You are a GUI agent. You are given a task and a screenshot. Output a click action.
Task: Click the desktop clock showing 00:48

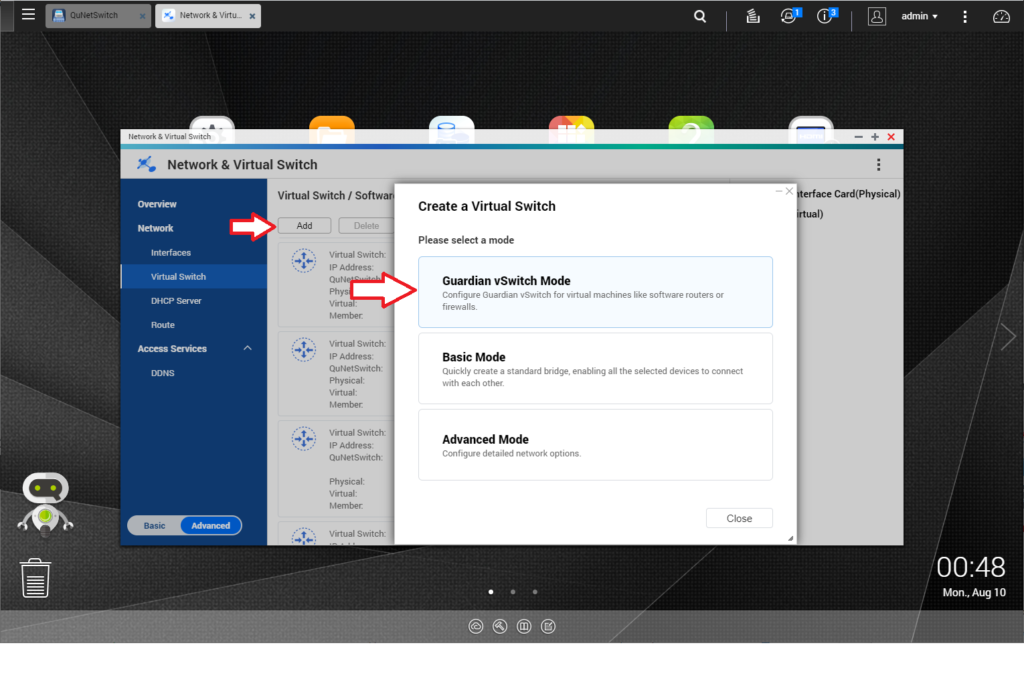pyautogui.click(x=971, y=567)
